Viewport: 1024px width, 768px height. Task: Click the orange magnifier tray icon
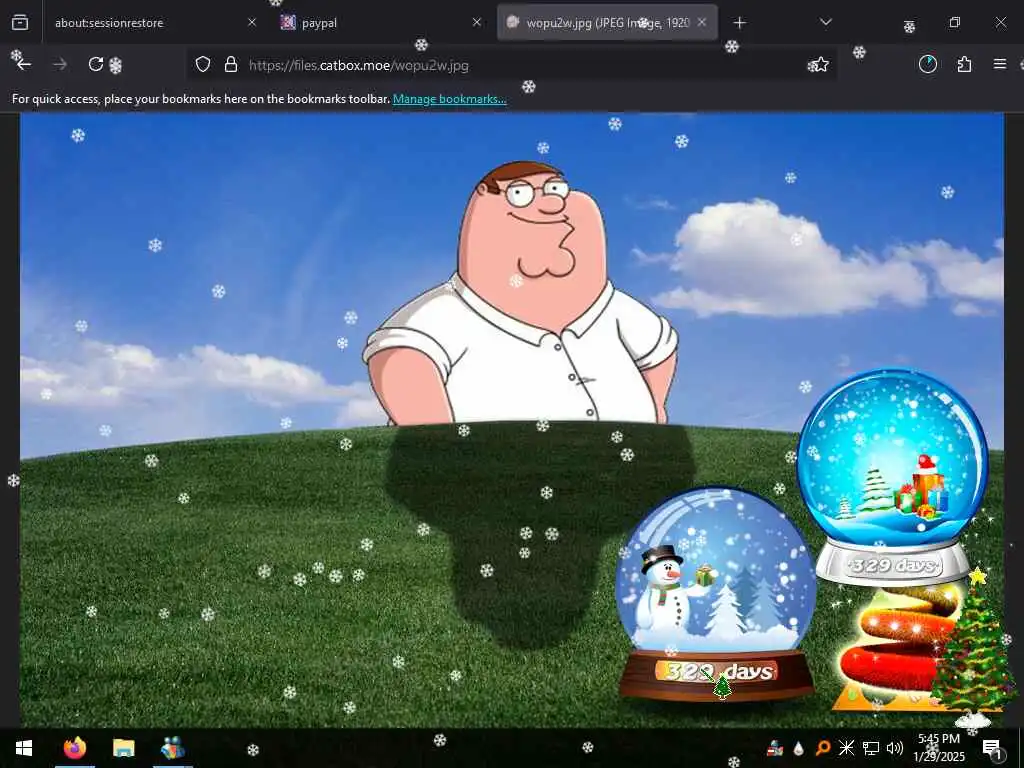point(823,748)
